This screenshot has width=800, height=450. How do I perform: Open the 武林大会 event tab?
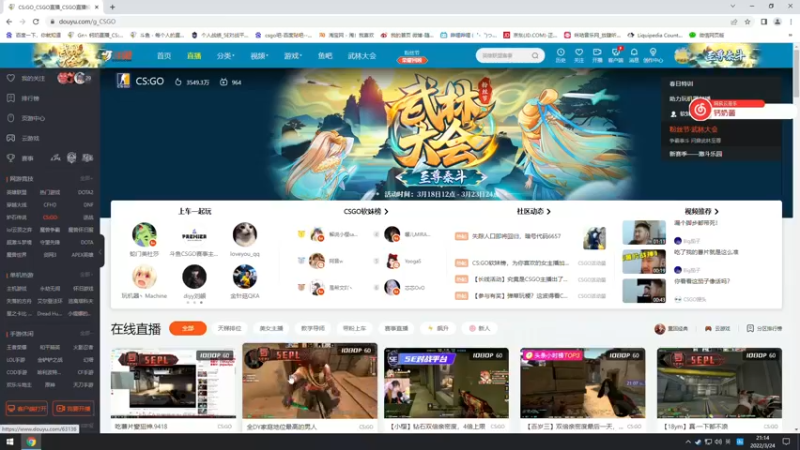[x=362, y=56]
